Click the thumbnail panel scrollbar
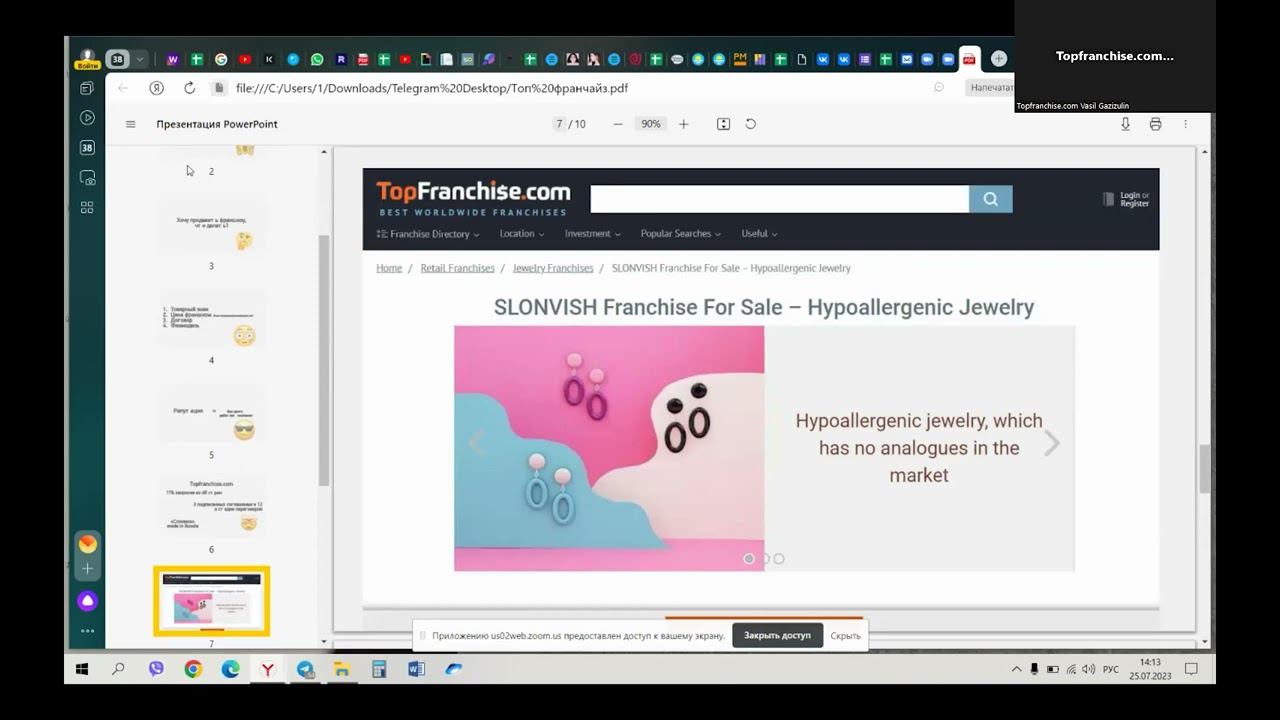Viewport: 1280px width, 720px height. click(x=323, y=360)
